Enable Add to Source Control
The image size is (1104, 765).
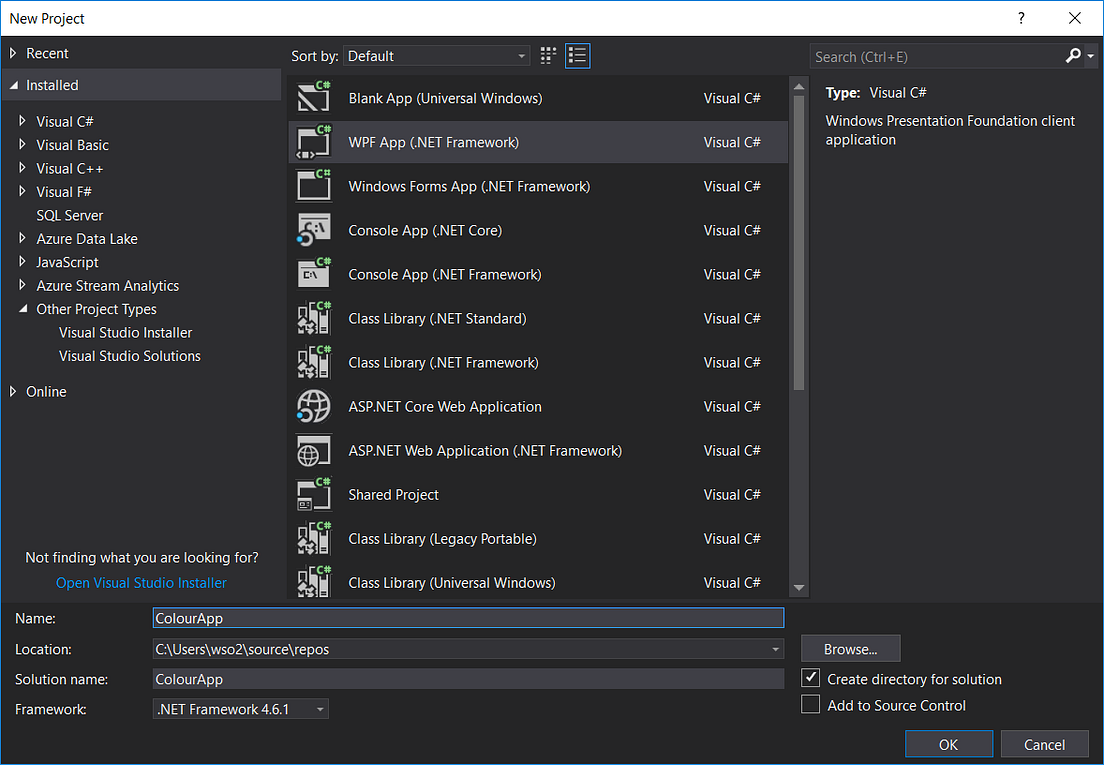[810, 704]
